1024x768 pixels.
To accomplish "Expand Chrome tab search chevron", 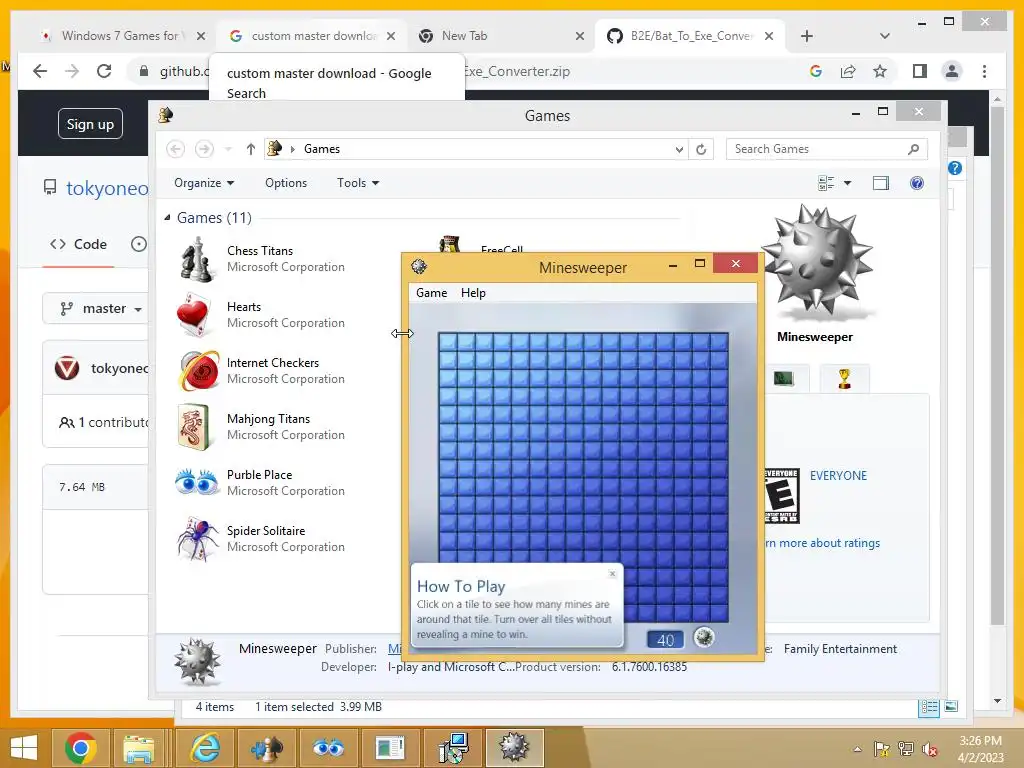I will pyautogui.click(x=885, y=36).
